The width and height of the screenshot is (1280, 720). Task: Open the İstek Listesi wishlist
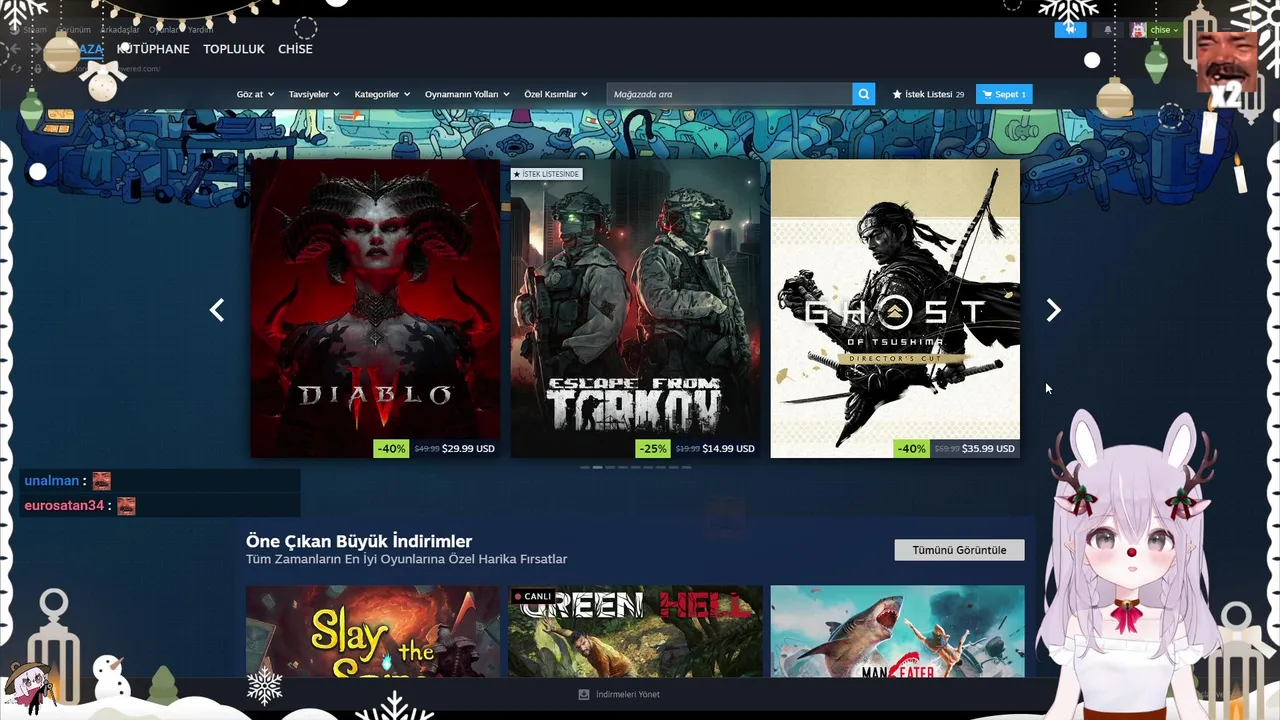click(928, 94)
